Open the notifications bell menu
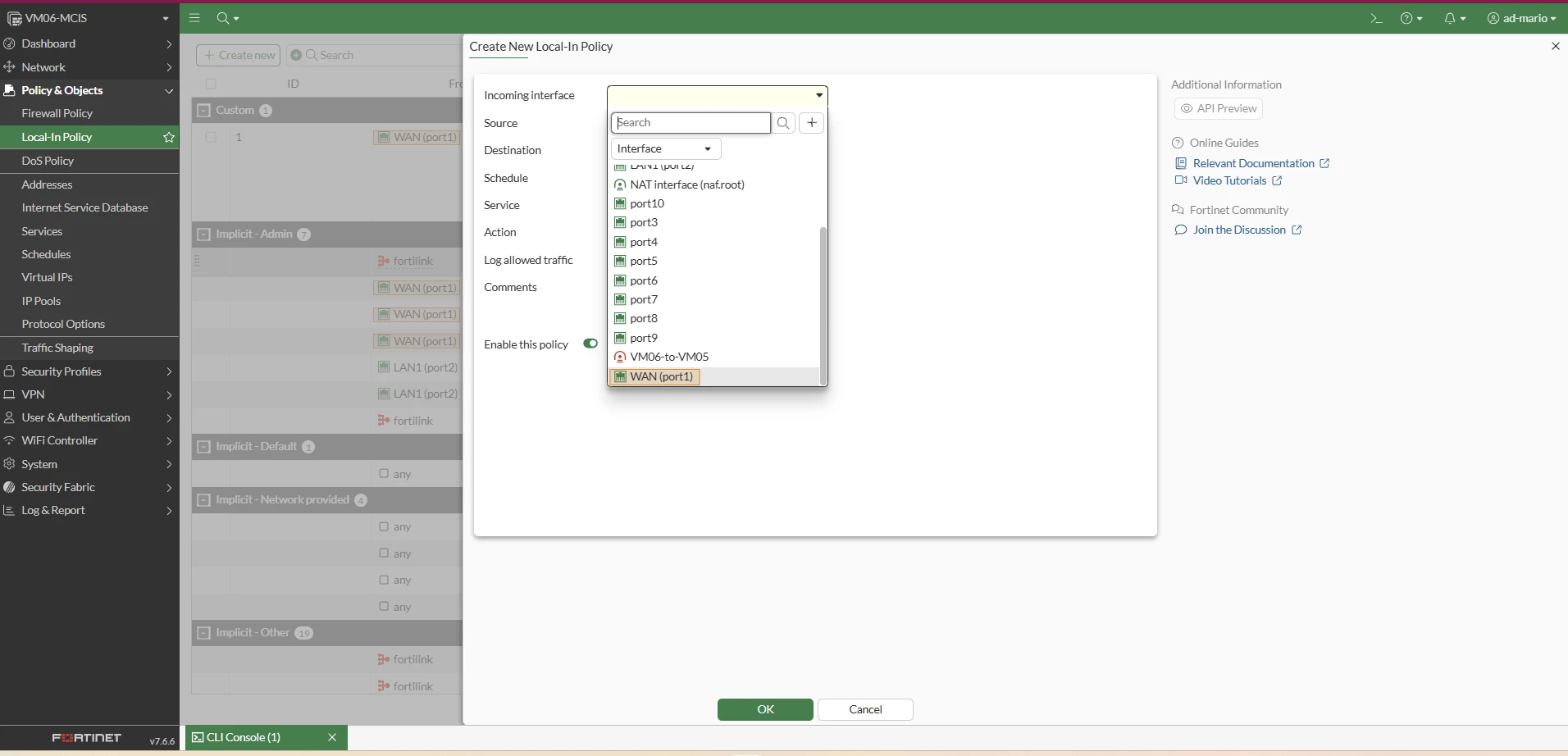Image resolution: width=1568 pixels, height=756 pixels. (x=1454, y=18)
